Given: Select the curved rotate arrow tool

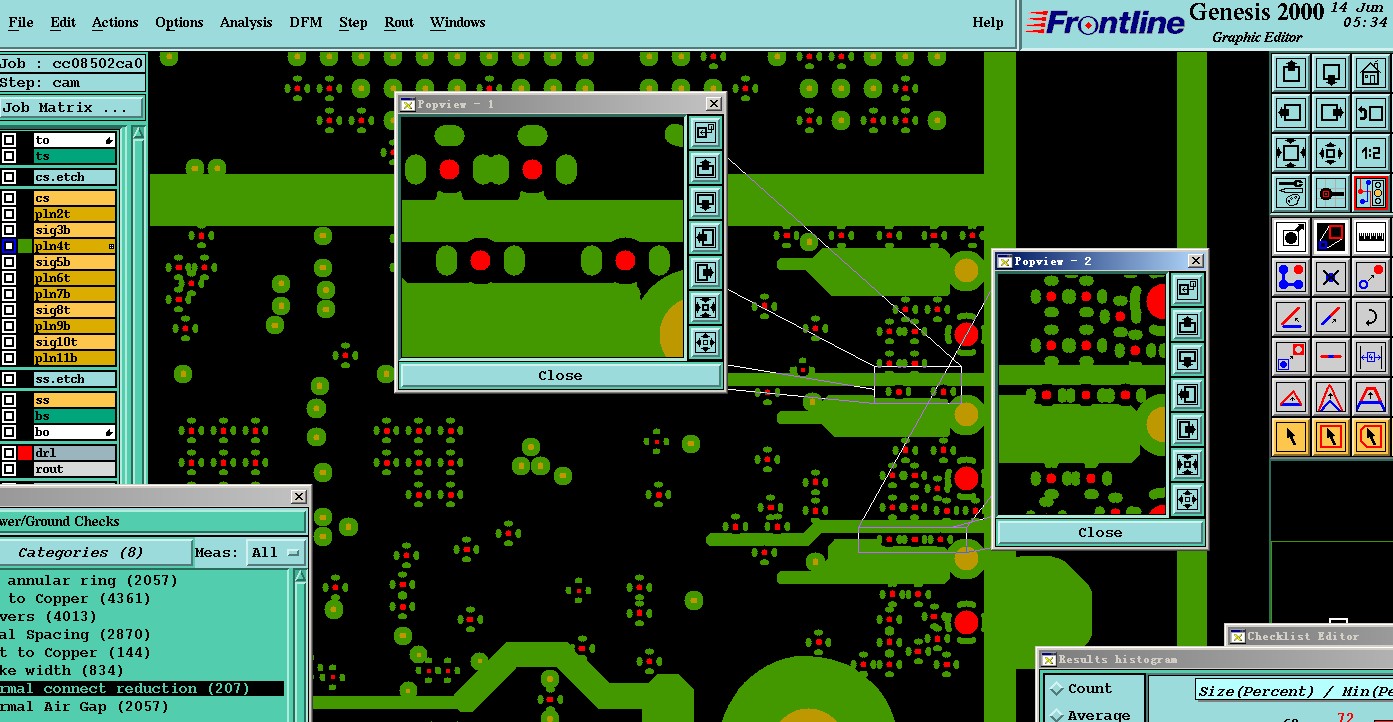Looking at the screenshot, I should coord(1371,317).
